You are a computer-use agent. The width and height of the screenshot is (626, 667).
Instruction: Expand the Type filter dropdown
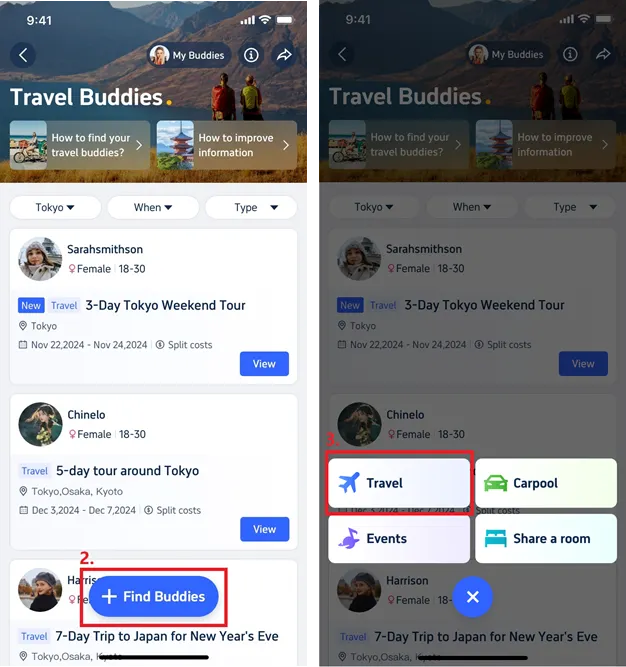click(251, 208)
